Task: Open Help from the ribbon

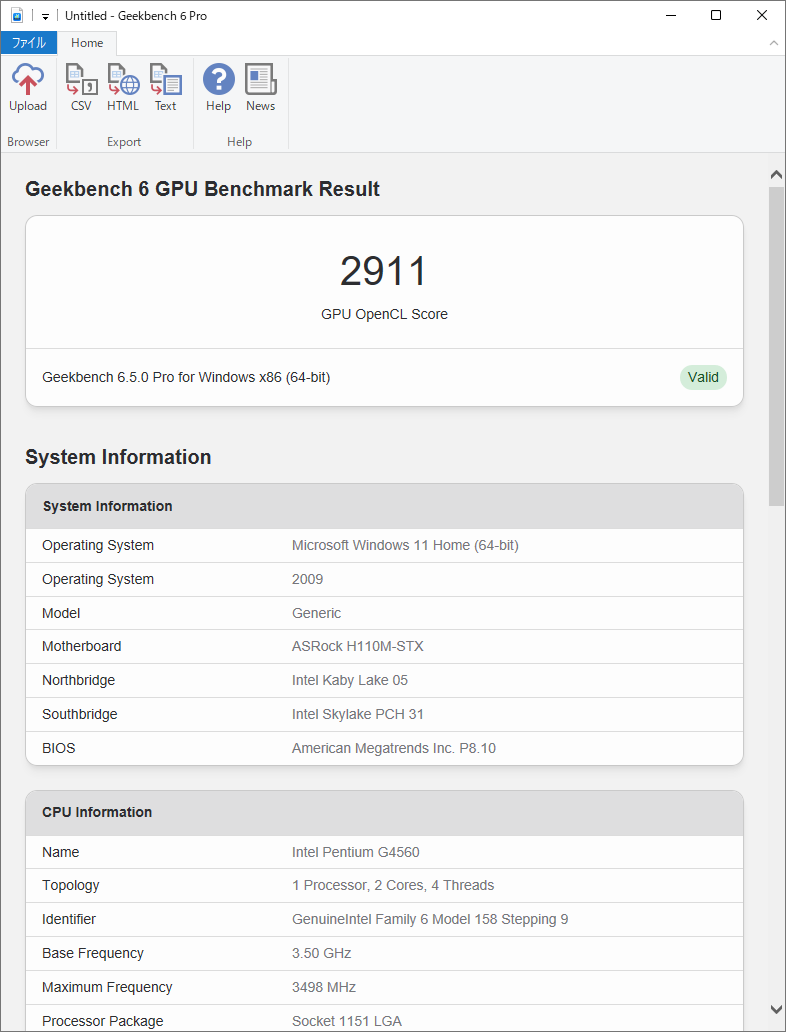Action: (x=218, y=80)
